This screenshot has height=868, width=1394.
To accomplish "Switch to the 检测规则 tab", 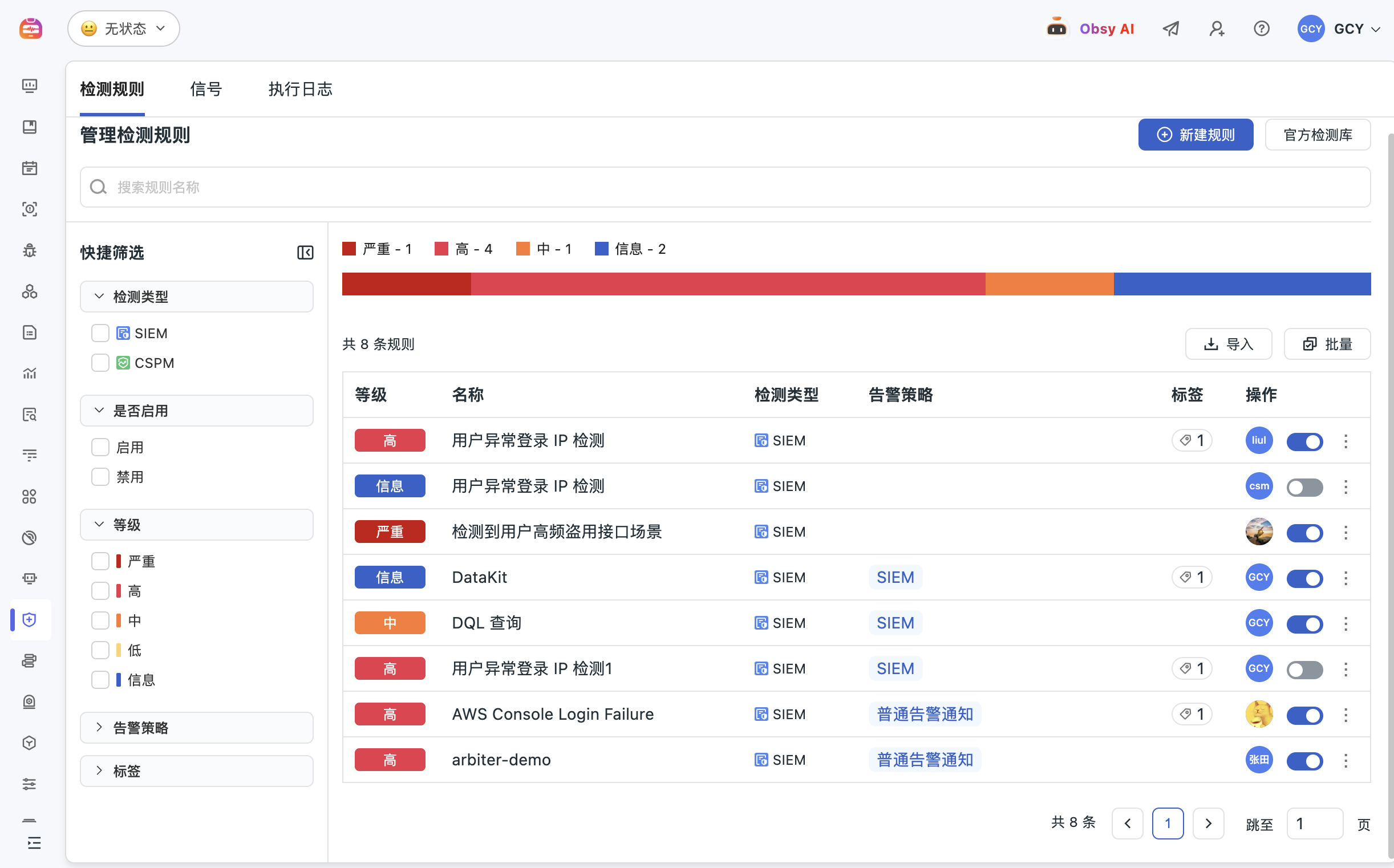I will click(112, 89).
